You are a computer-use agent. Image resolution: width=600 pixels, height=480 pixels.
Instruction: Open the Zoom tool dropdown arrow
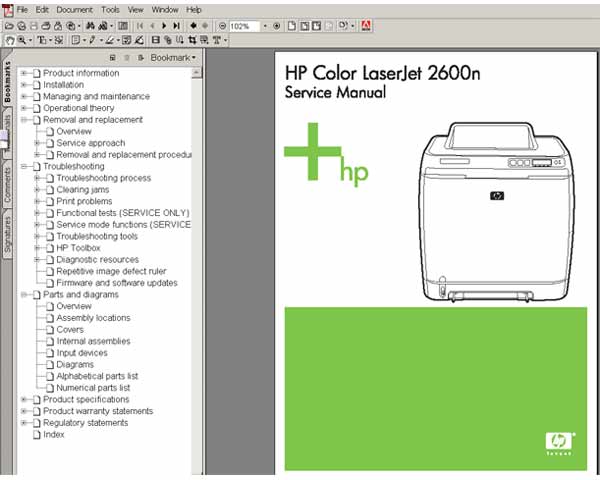tap(30, 40)
